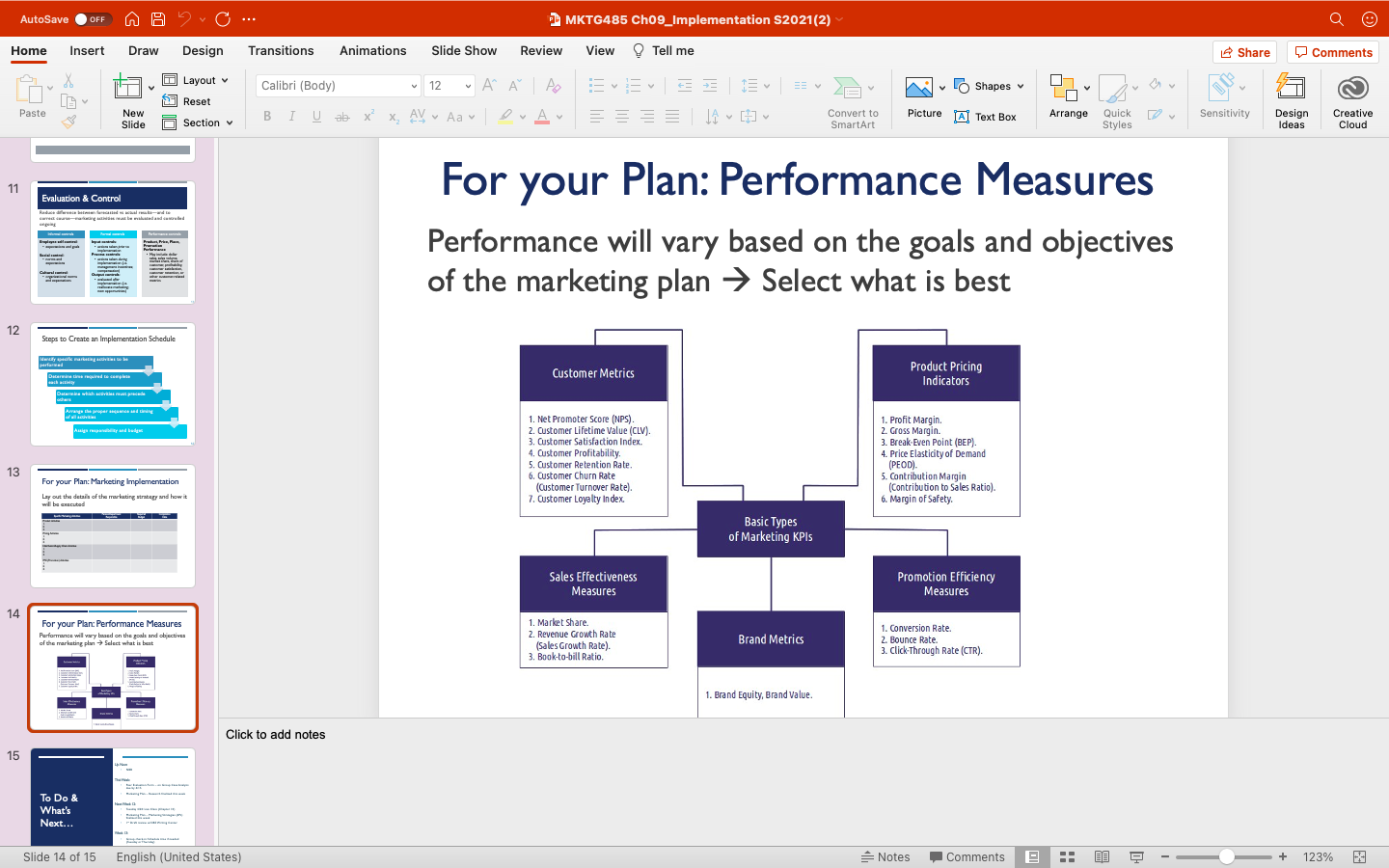
Task: Toggle the Notes pane in status bar
Action: [885, 856]
